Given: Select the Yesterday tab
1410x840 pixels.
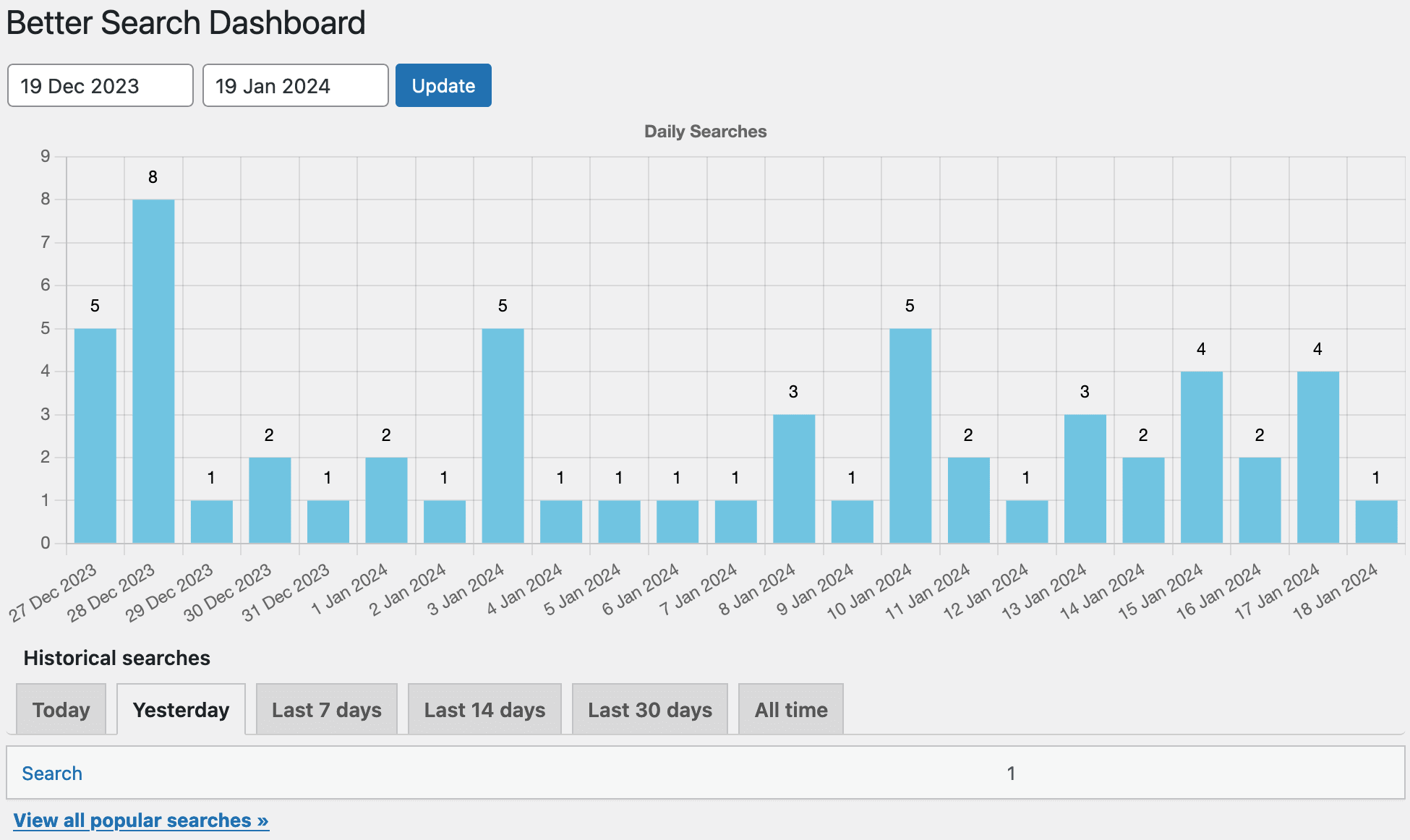Looking at the screenshot, I should [x=181, y=710].
